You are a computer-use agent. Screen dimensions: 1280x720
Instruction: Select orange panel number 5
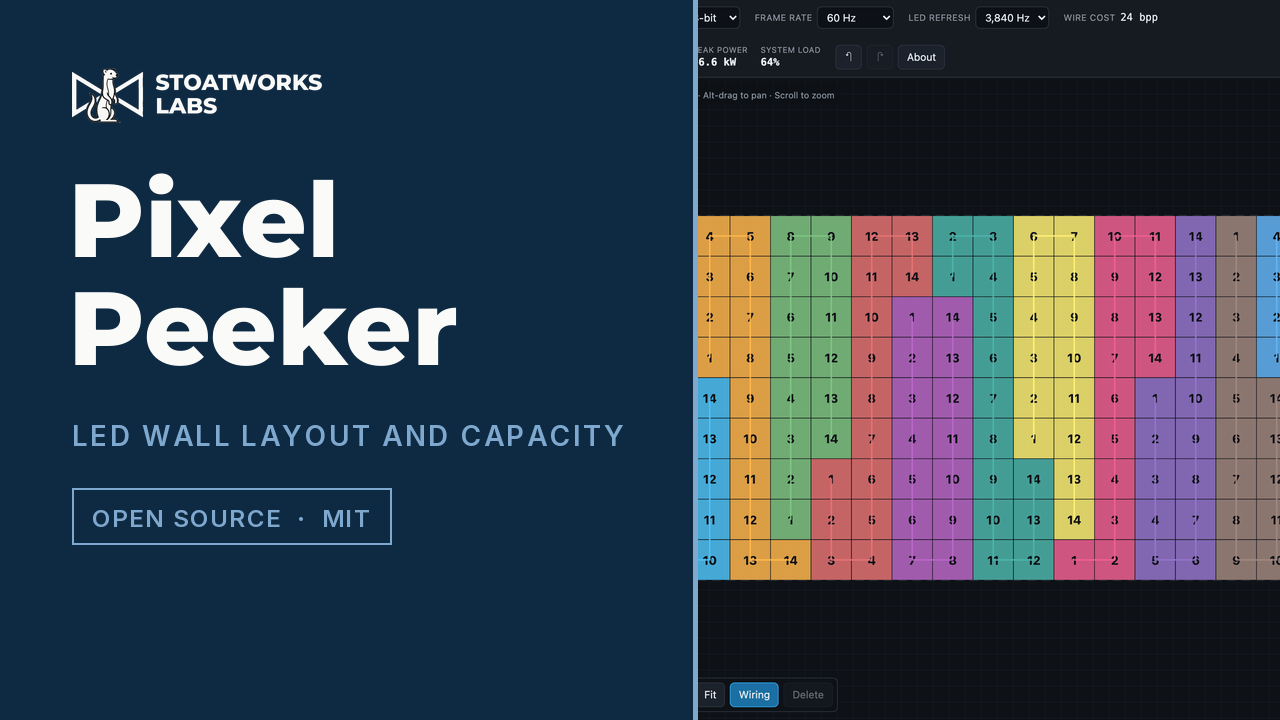tap(750, 237)
